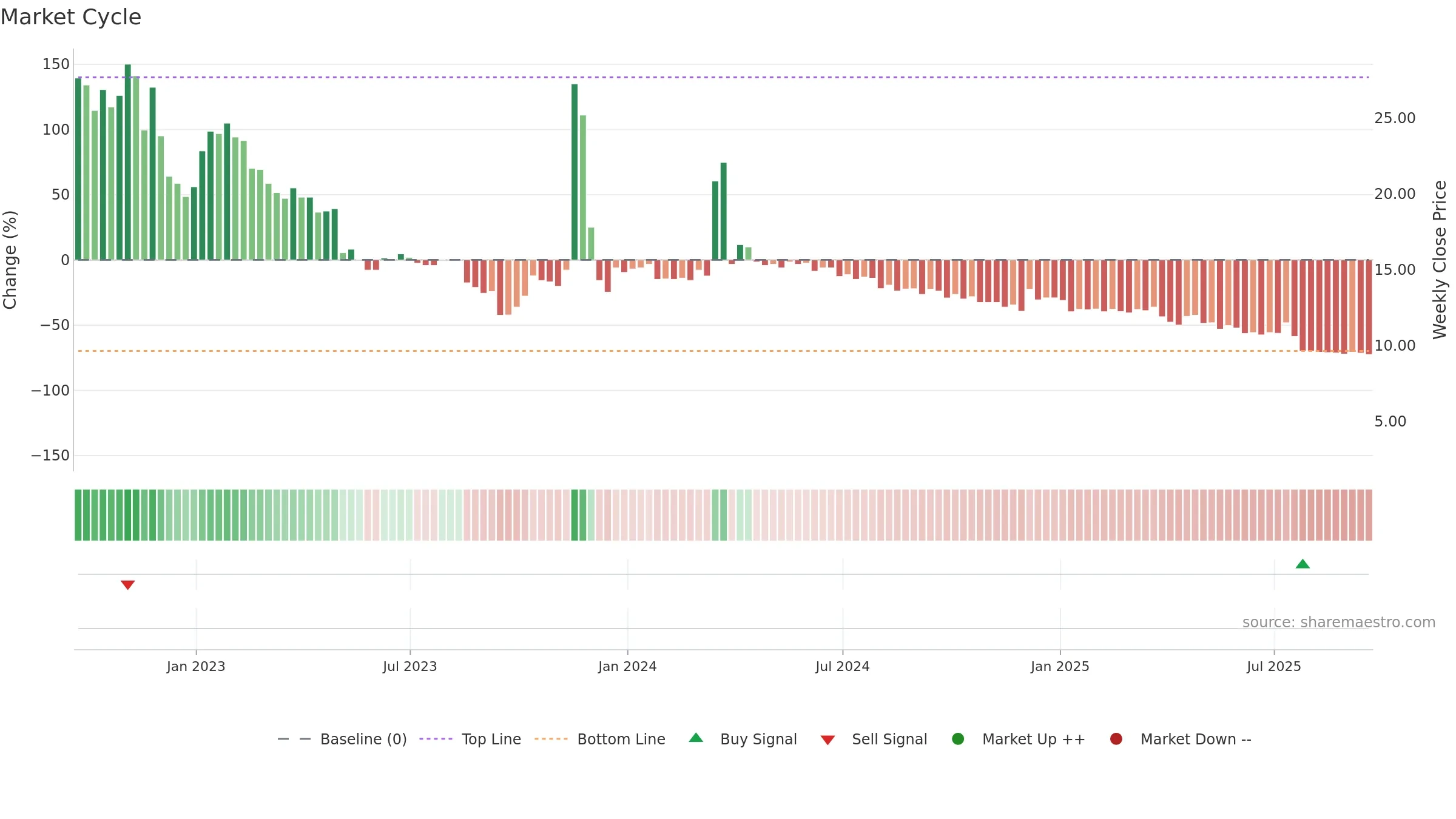The width and height of the screenshot is (1456, 819).
Task: Click the Market Cycle chart title
Action: (x=71, y=17)
